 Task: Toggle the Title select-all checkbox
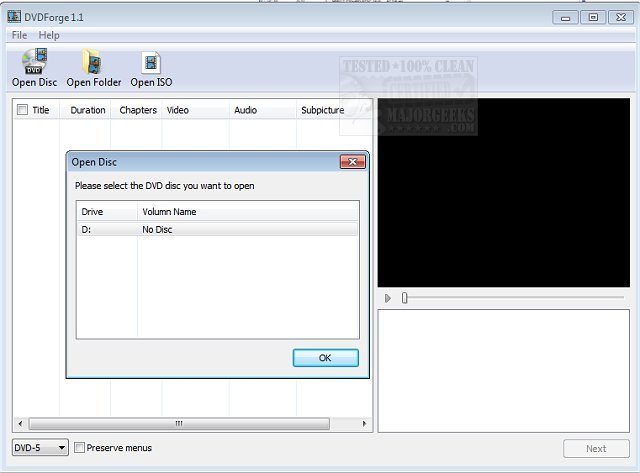point(22,110)
